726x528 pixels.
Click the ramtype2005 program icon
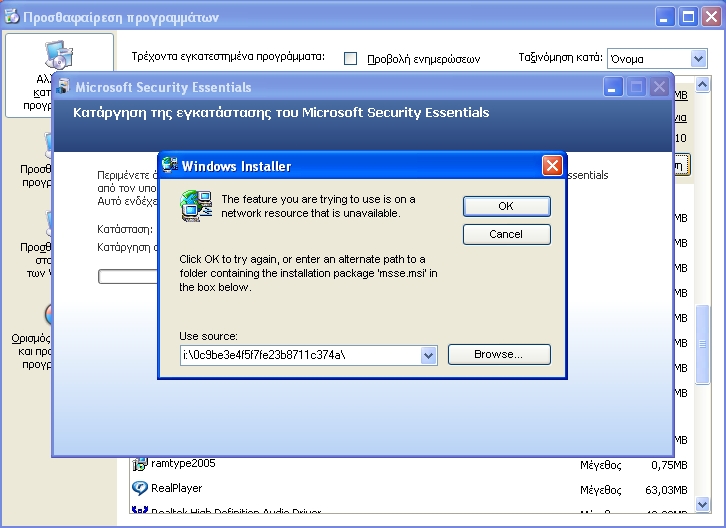[139, 464]
